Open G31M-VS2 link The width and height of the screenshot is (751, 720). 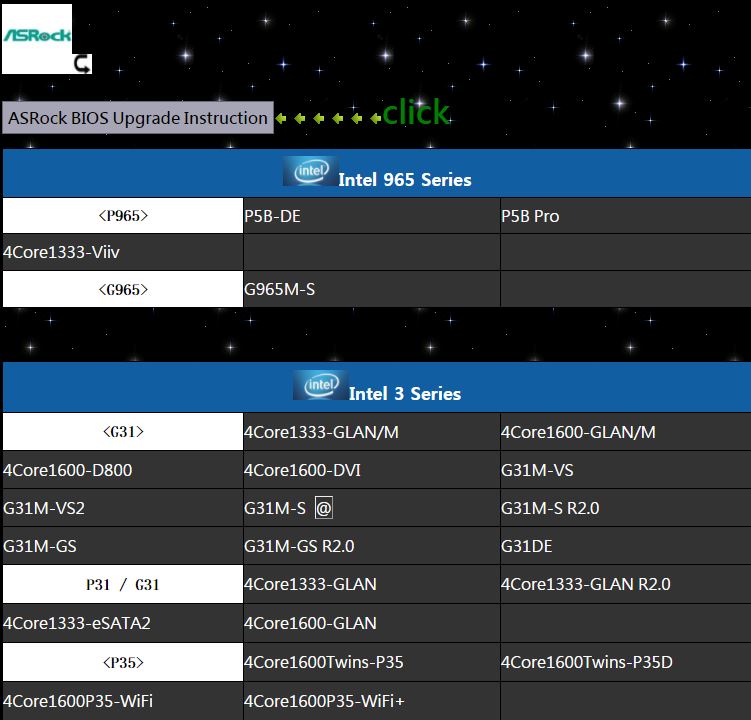(44, 508)
